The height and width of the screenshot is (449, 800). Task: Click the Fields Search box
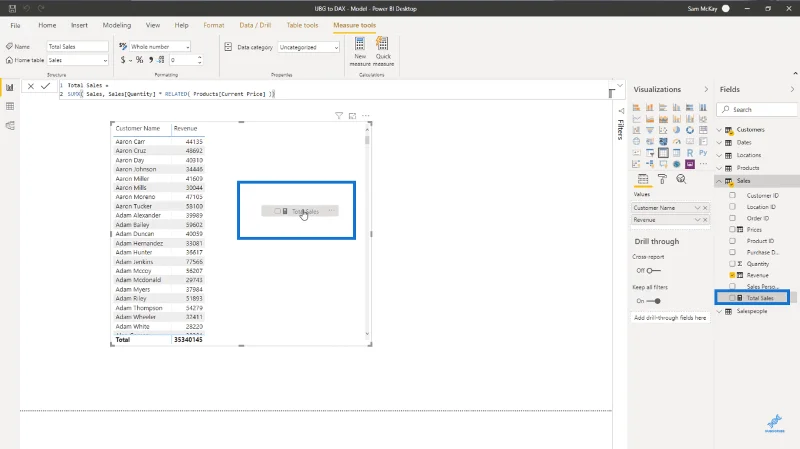[x=757, y=110]
